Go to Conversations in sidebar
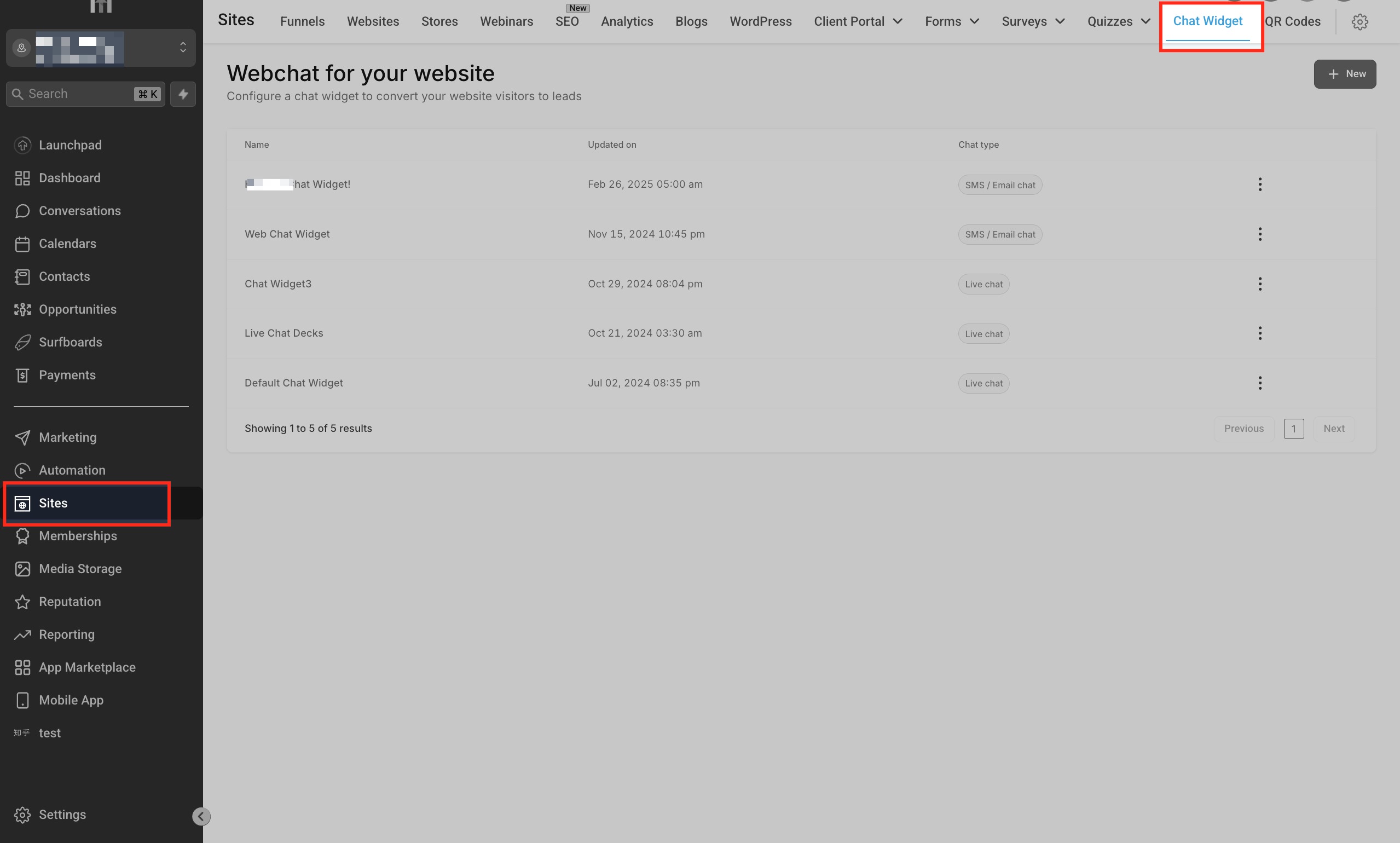 click(79, 211)
